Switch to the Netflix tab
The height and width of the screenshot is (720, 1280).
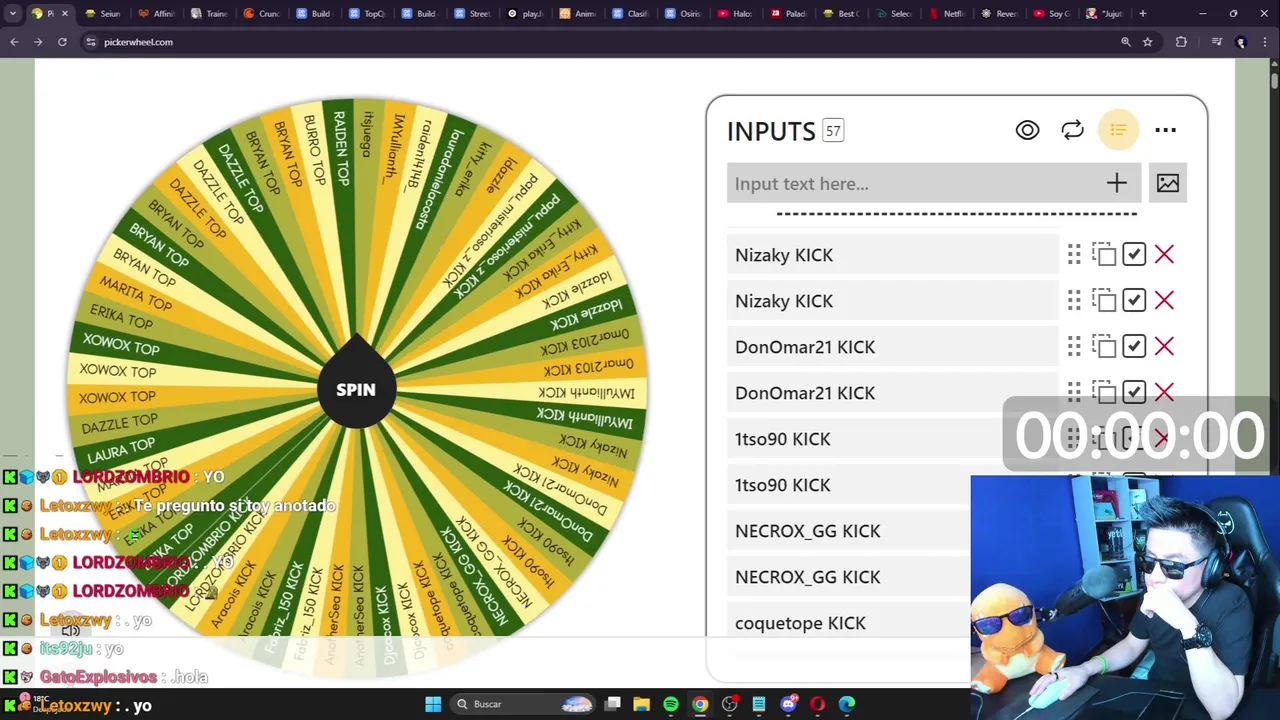947,14
